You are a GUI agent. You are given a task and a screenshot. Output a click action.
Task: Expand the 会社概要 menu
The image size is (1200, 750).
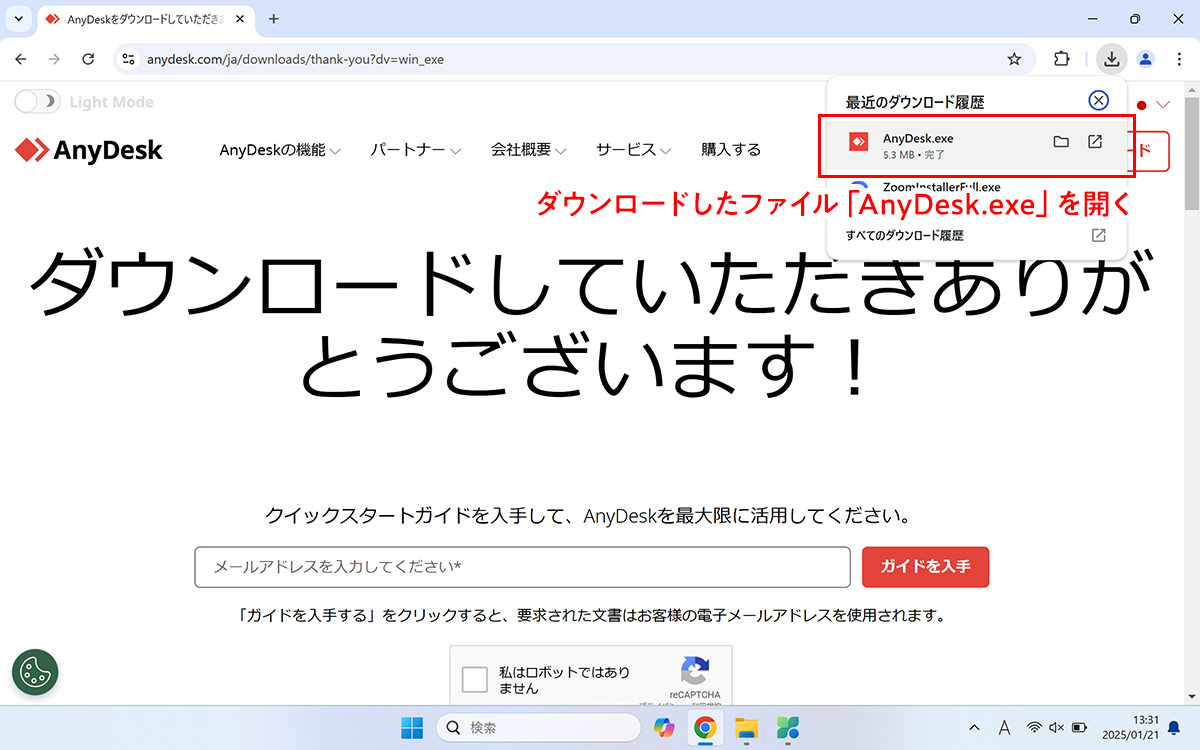coord(529,150)
